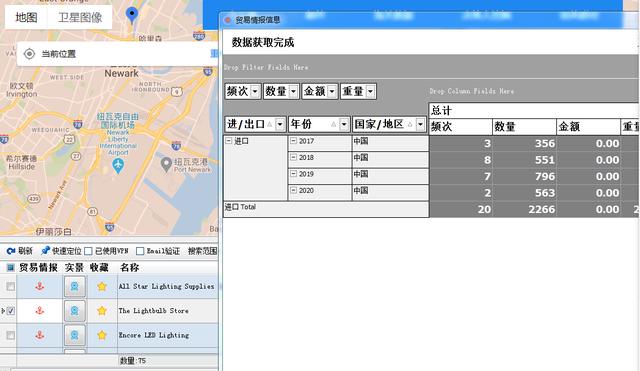640x371 pixels.
Task: Click the red dot in 贸易情报信息 title bar
Action: click(x=228, y=20)
